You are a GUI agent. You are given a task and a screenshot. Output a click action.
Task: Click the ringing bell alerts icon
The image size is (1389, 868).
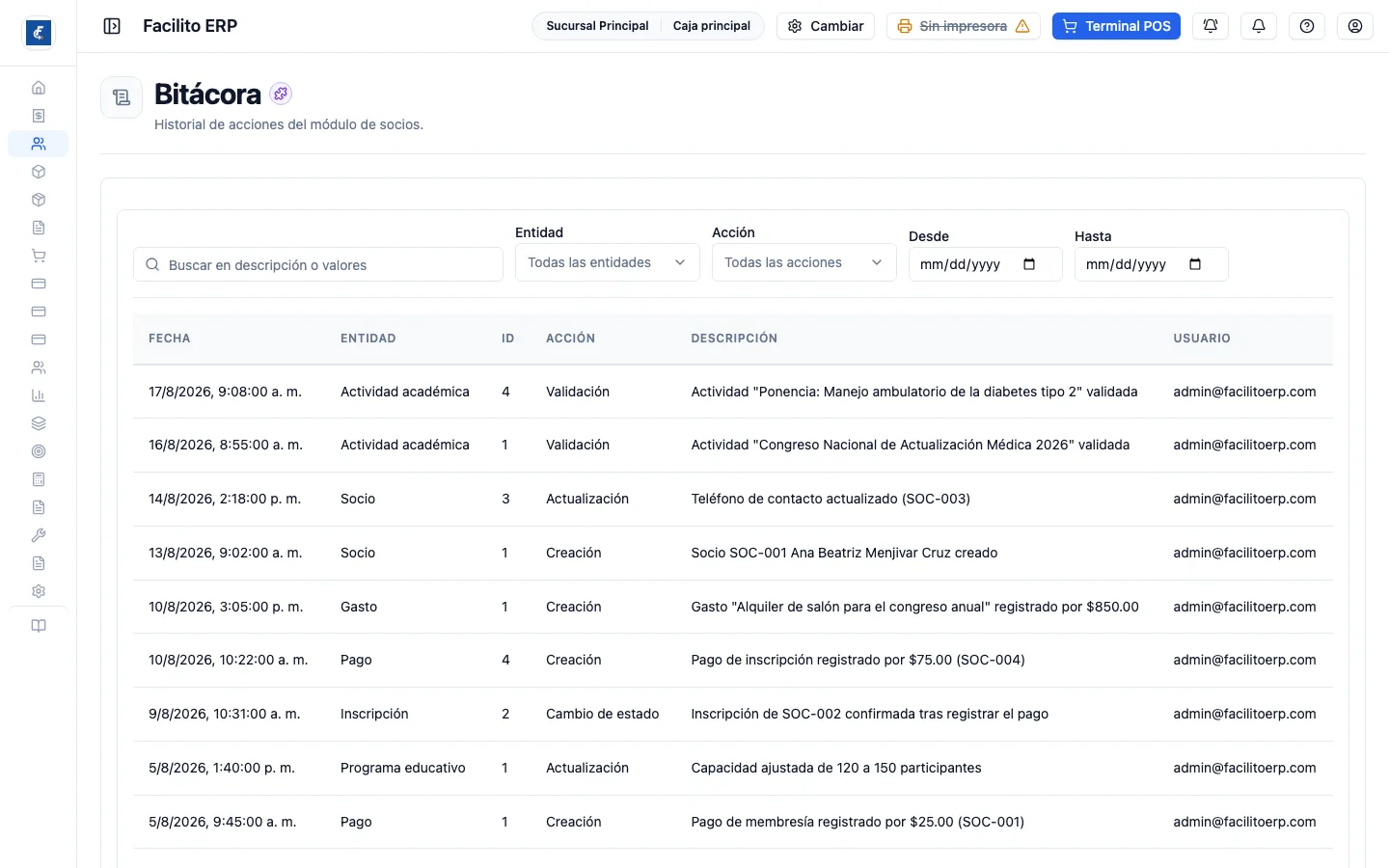tap(1211, 26)
